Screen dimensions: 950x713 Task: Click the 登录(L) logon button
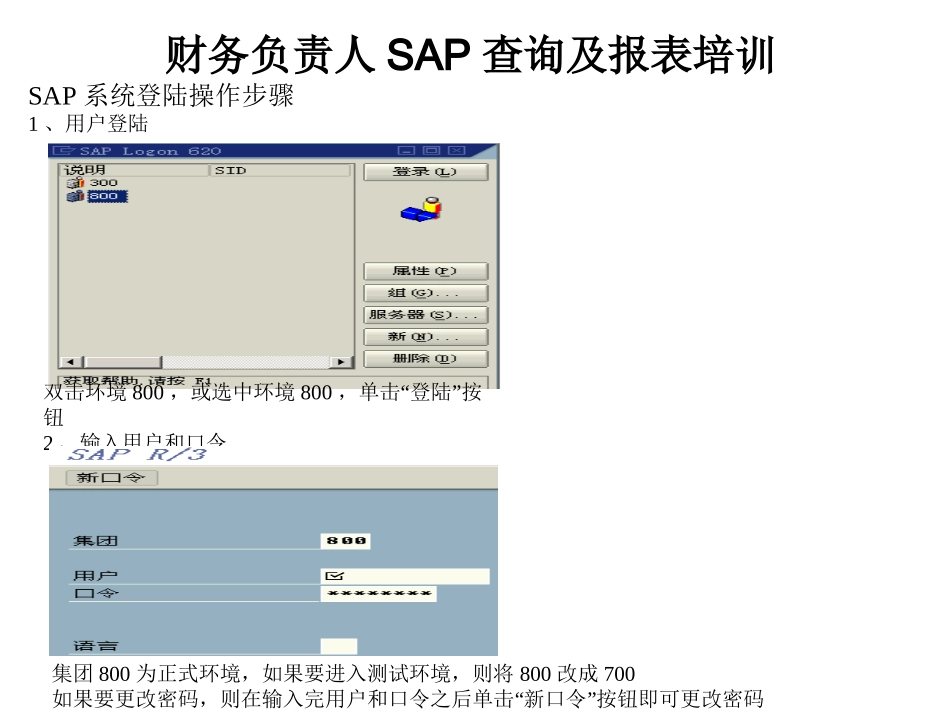(x=425, y=172)
